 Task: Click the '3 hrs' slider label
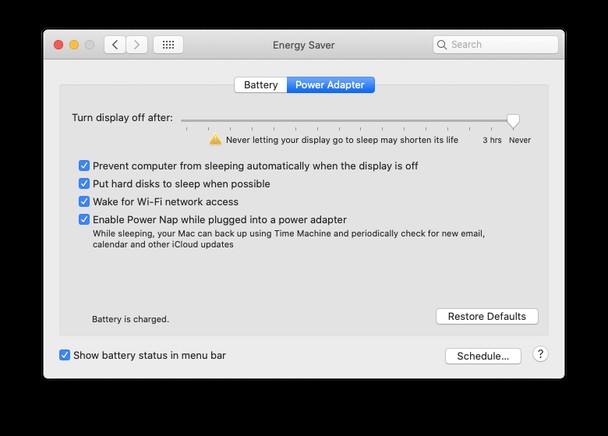click(492, 140)
